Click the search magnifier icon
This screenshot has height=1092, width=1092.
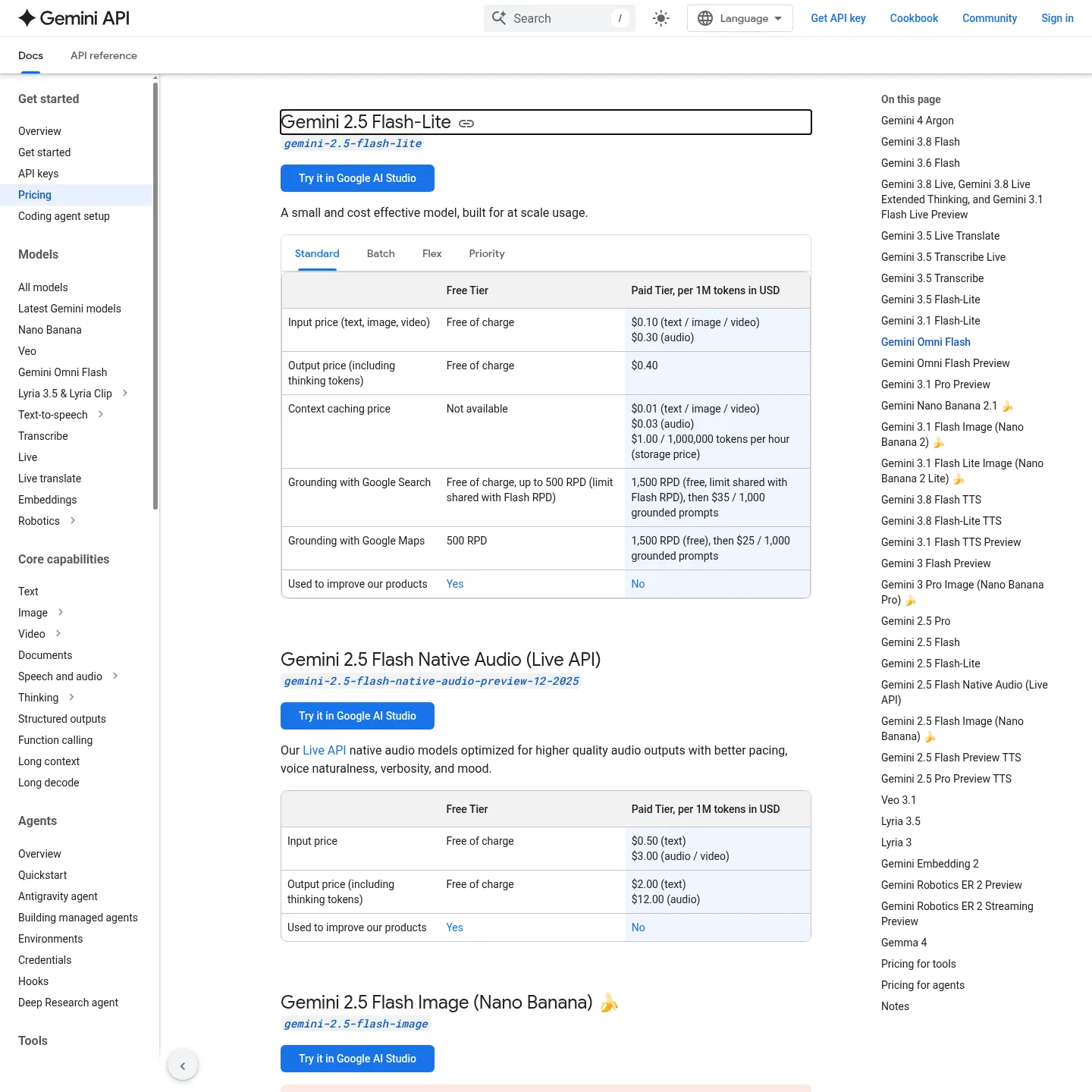(499, 18)
